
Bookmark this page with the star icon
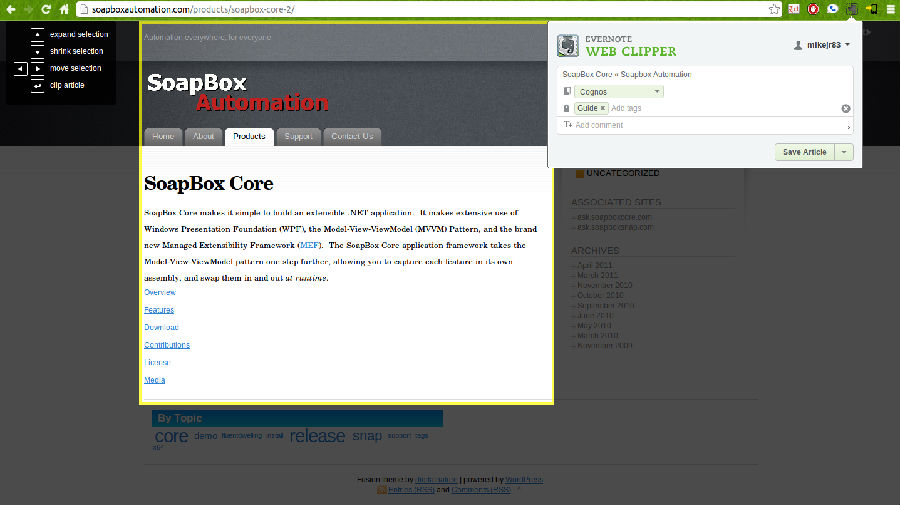pos(774,9)
